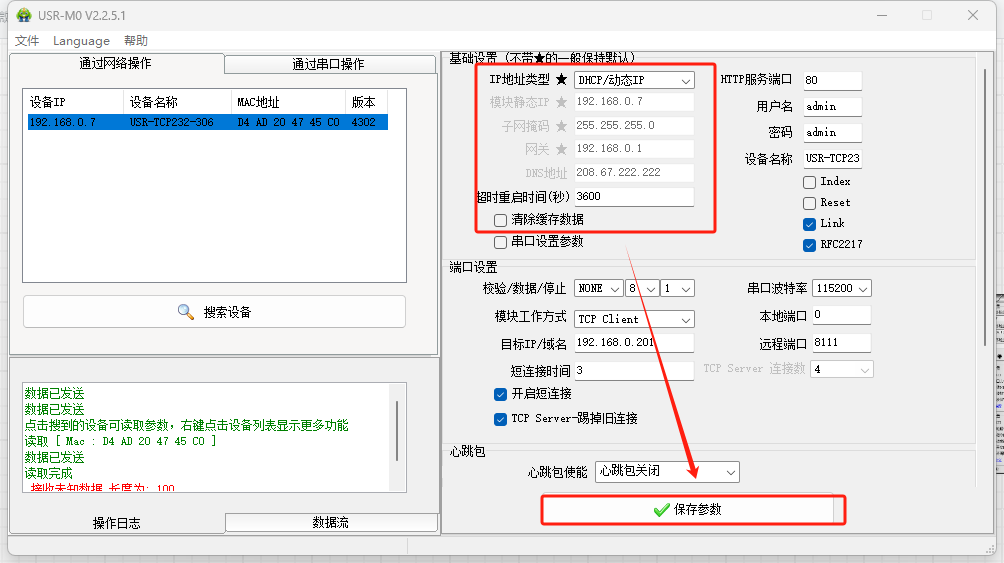
Task: Enable the Index checkbox
Action: (x=809, y=182)
